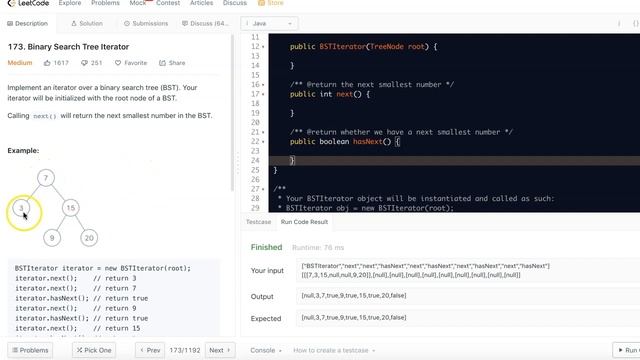
Task: Click the Your input text box
Action: [x=468, y=271]
